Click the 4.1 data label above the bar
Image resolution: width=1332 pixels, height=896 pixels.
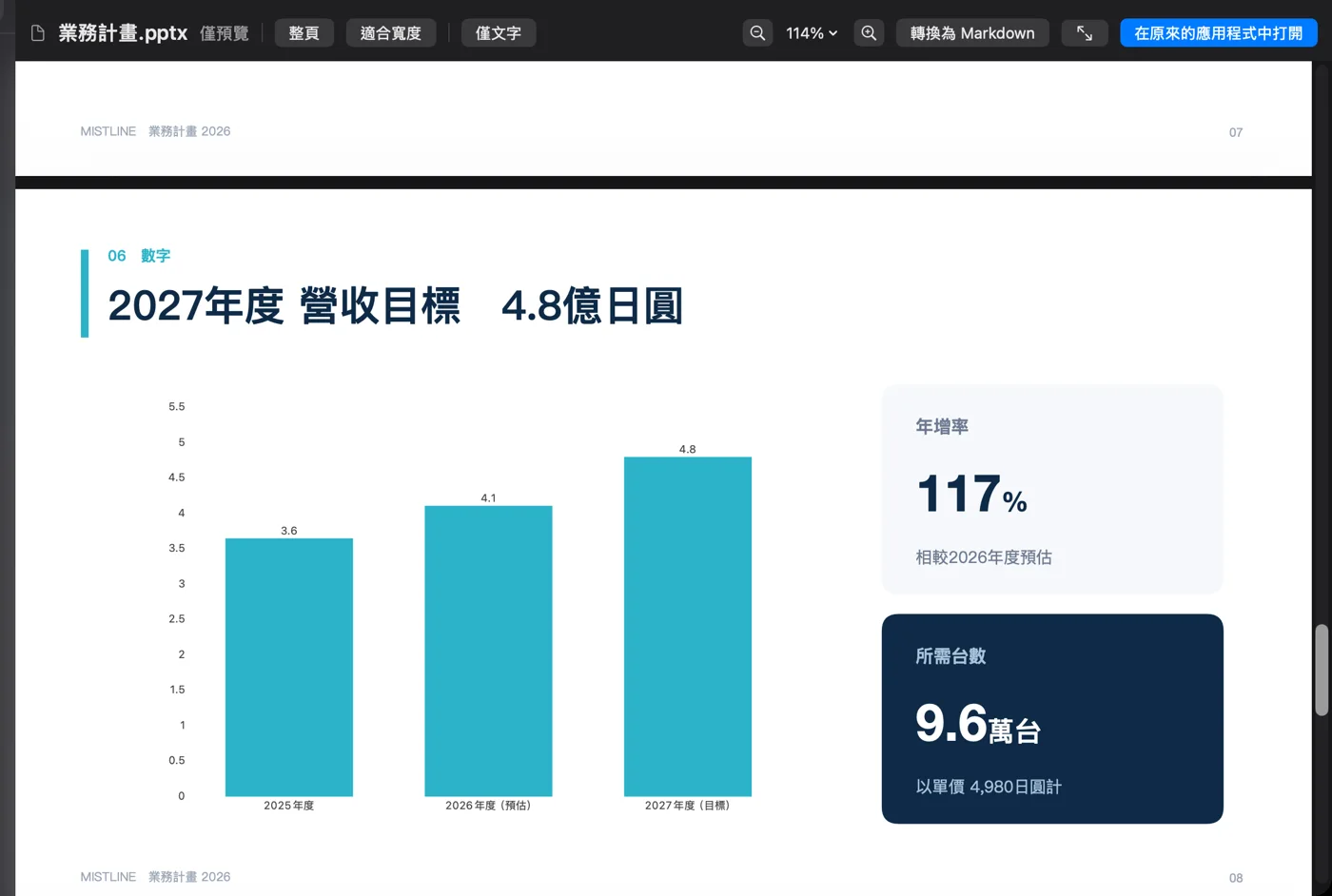(488, 497)
